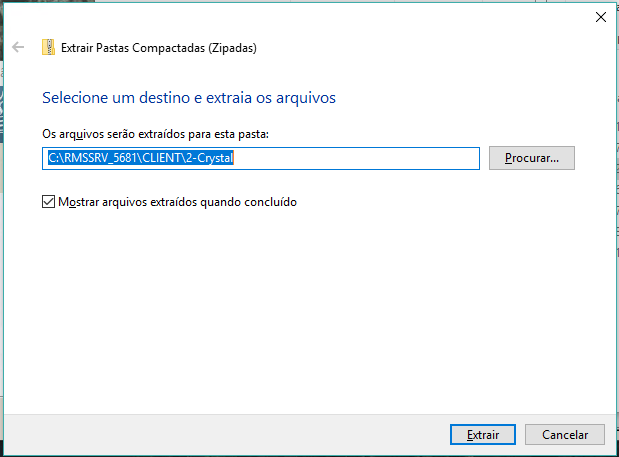Close the extraction wizard window
The width and height of the screenshot is (619, 457).
(600, 16)
